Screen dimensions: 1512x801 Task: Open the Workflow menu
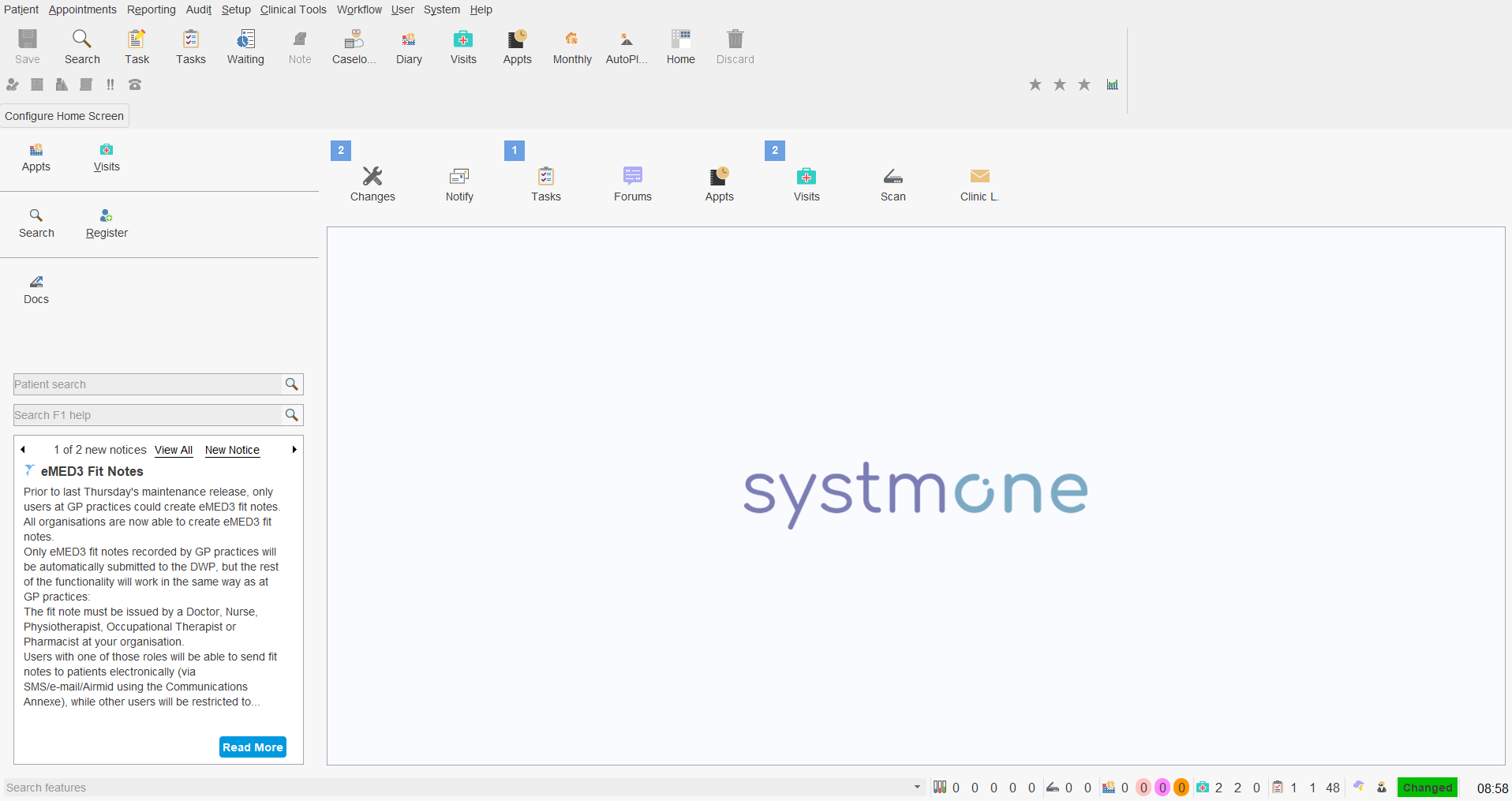click(x=359, y=9)
